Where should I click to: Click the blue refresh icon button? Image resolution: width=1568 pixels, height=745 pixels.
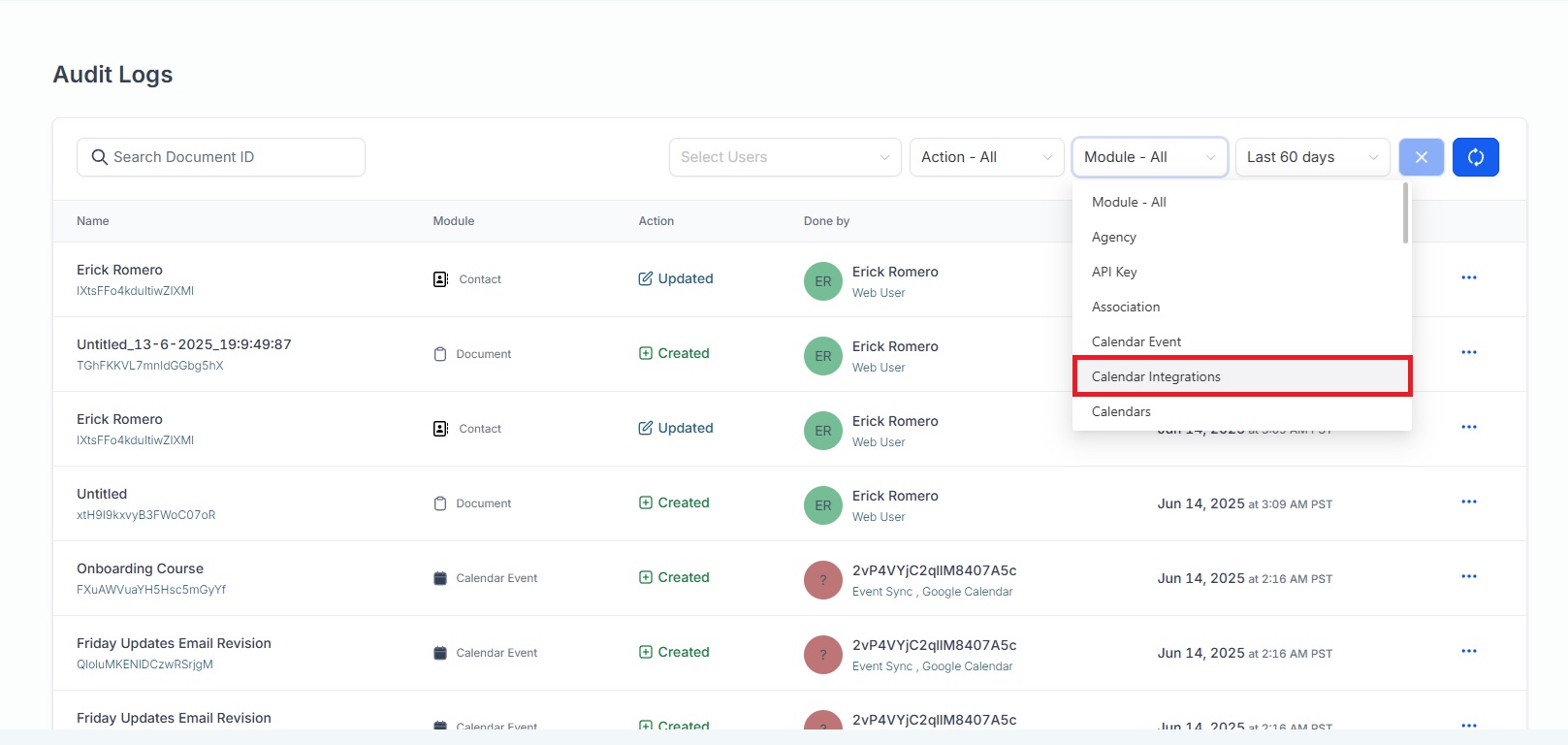pyautogui.click(x=1475, y=157)
